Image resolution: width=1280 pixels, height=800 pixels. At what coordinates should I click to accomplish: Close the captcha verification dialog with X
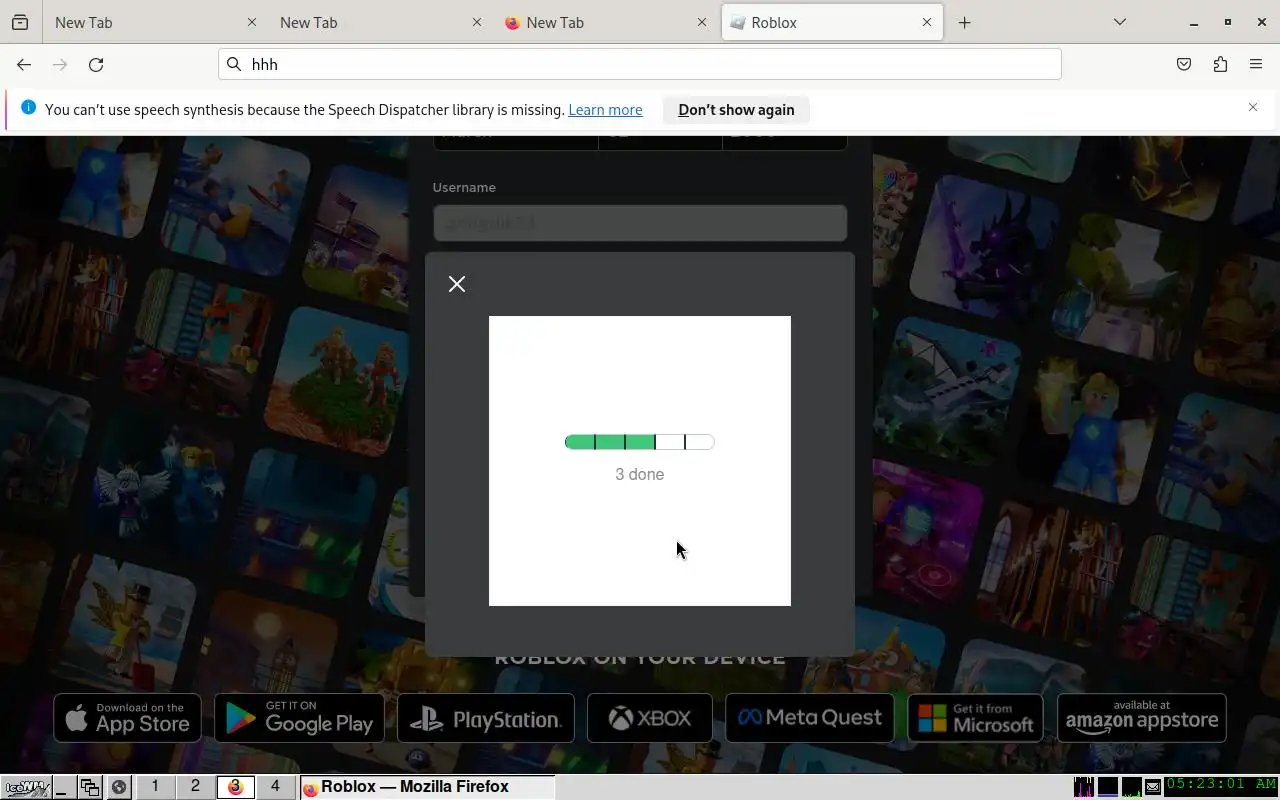click(457, 284)
